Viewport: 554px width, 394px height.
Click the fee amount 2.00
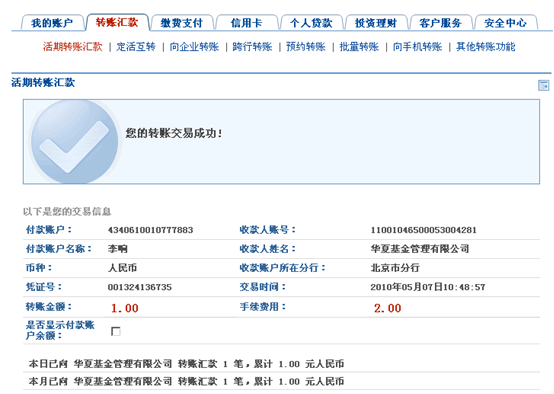coord(388,308)
